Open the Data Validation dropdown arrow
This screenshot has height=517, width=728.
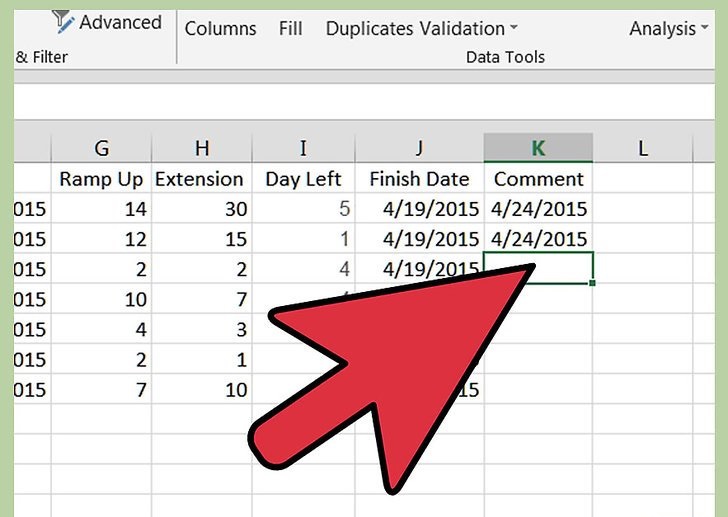(x=514, y=27)
